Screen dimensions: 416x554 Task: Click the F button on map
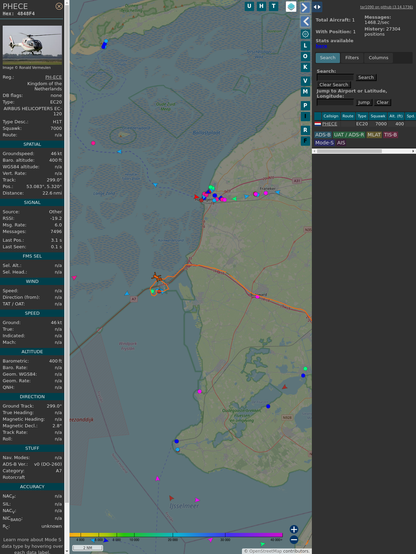[305, 141]
